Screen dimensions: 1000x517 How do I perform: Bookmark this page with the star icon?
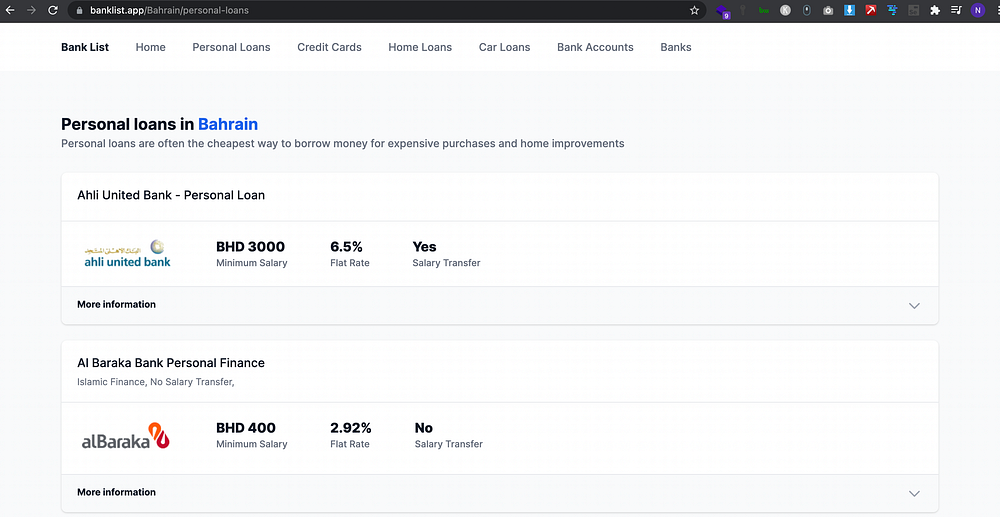[x=695, y=10]
